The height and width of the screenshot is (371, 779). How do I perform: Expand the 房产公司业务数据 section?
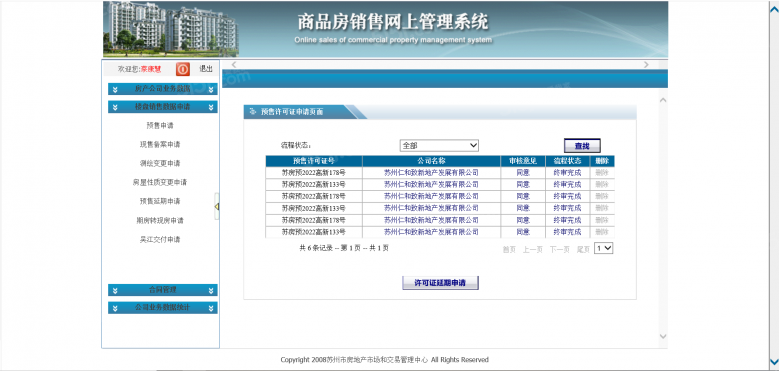pyautogui.click(x=162, y=89)
